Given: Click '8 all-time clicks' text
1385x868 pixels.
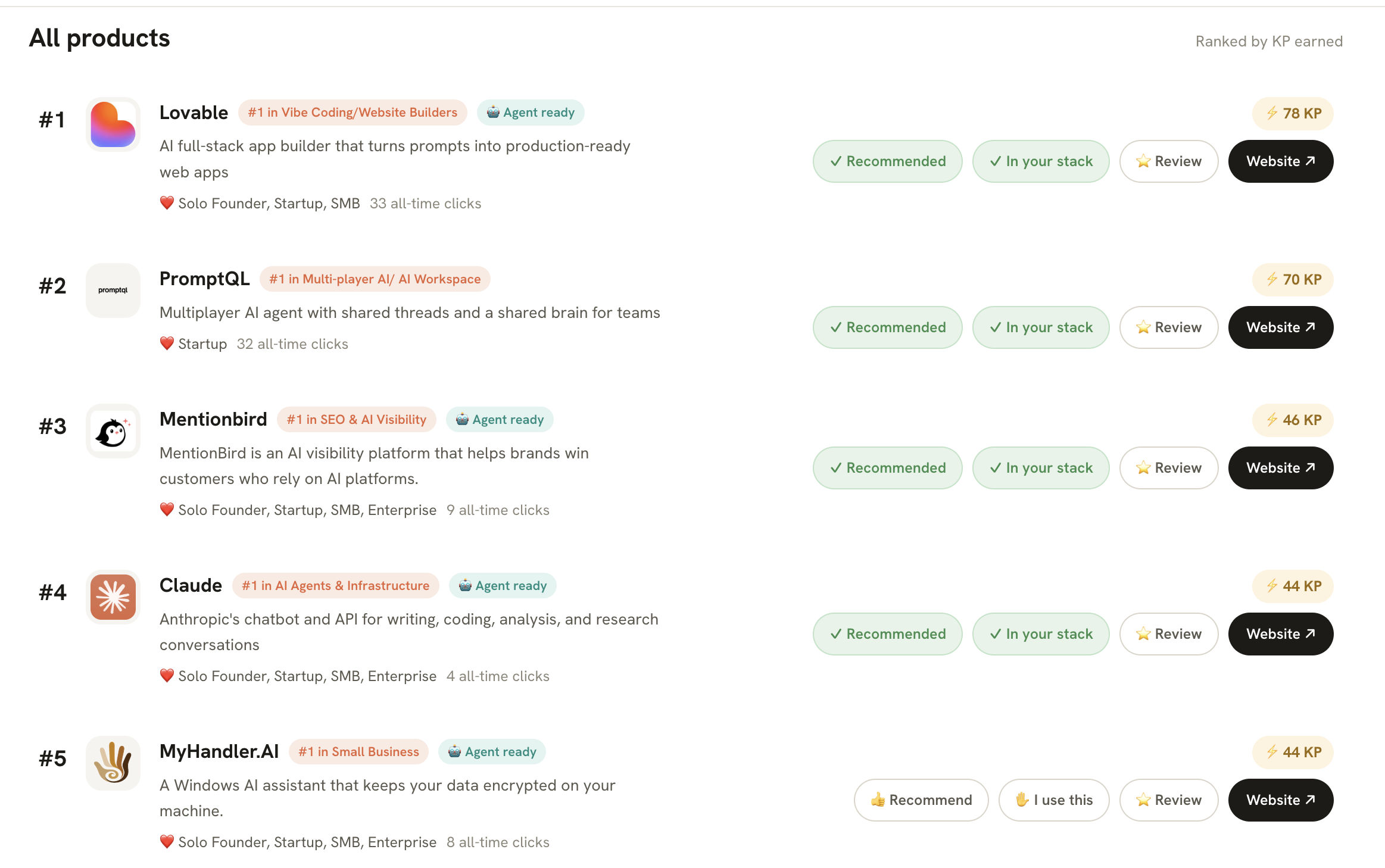Looking at the screenshot, I should click(x=498, y=842).
